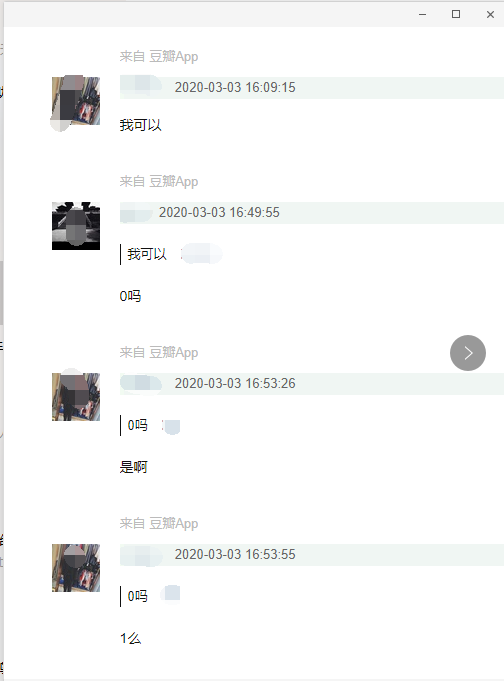The width and height of the screenshot is (504, 681).
Task: Click blurred username beside 16:49:55 timestamp
Action: click(x=136, y=212)
